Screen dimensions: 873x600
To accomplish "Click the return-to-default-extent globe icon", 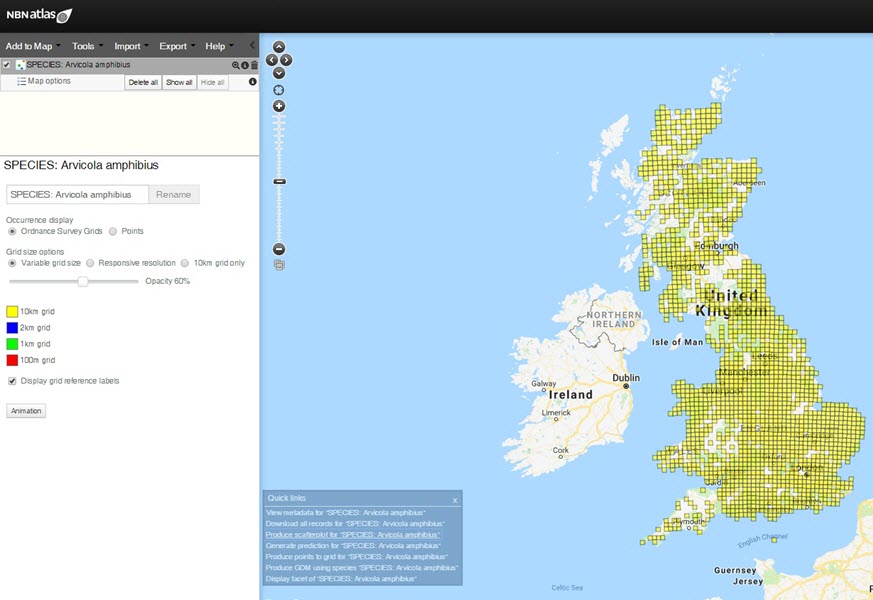I will point(279,89).
